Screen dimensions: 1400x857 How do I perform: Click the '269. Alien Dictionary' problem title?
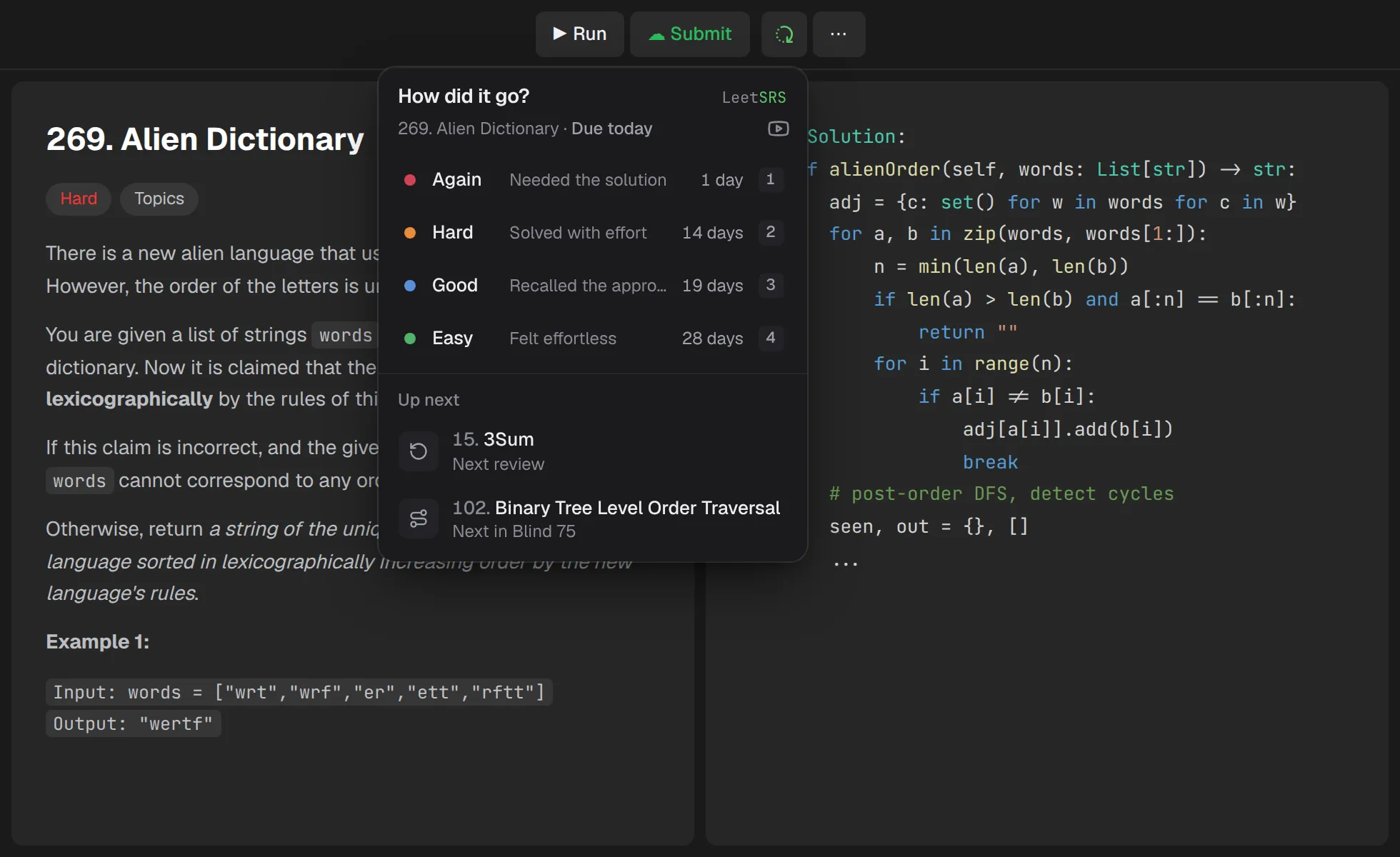(205, 139)
